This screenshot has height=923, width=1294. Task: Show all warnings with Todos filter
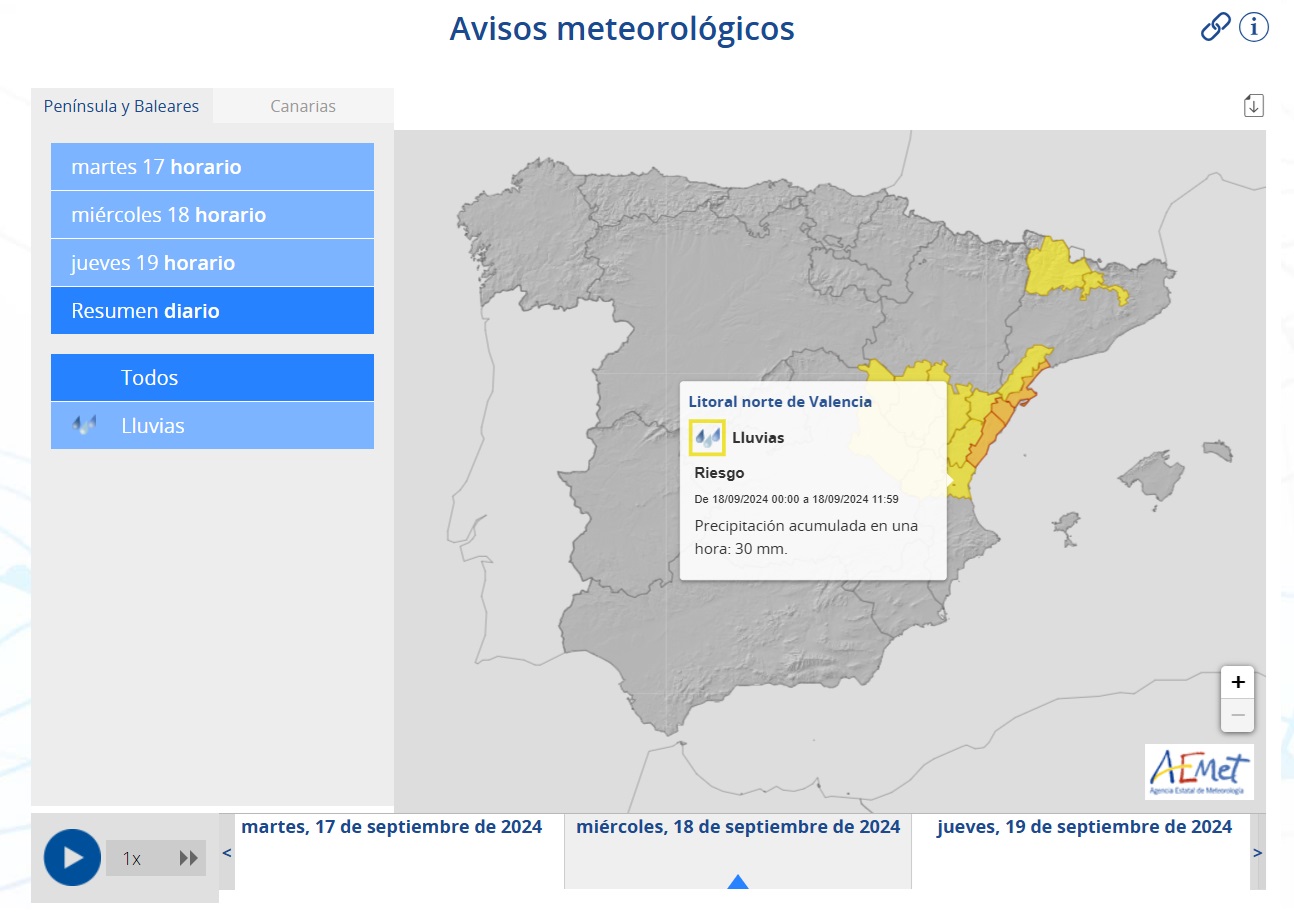[212, 378]
